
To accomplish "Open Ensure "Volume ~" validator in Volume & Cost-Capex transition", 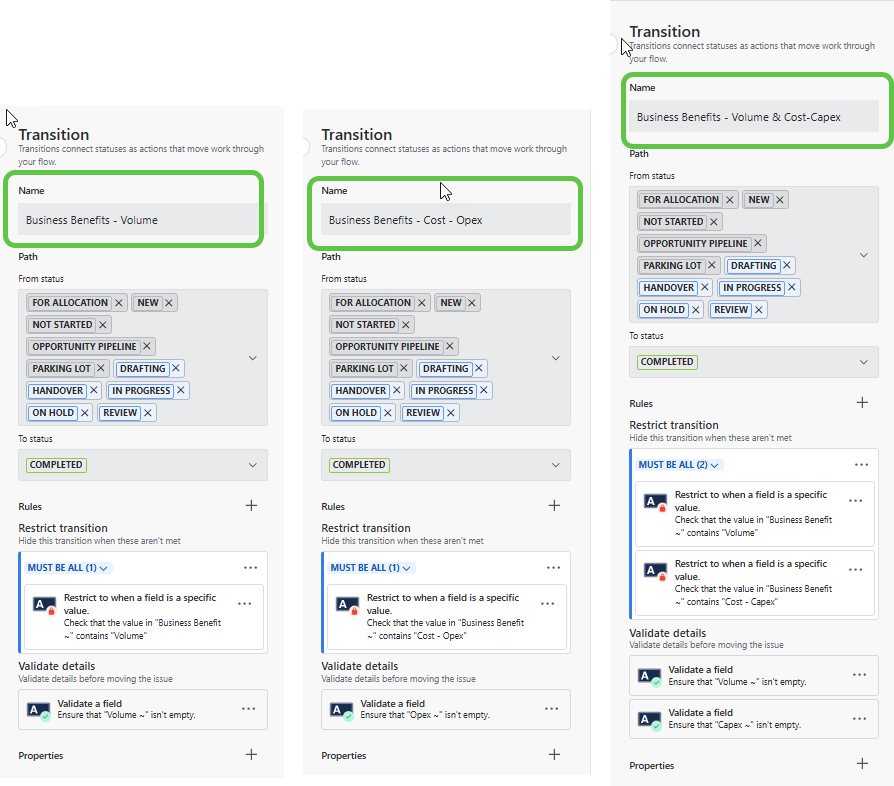I will click(754, 675).
